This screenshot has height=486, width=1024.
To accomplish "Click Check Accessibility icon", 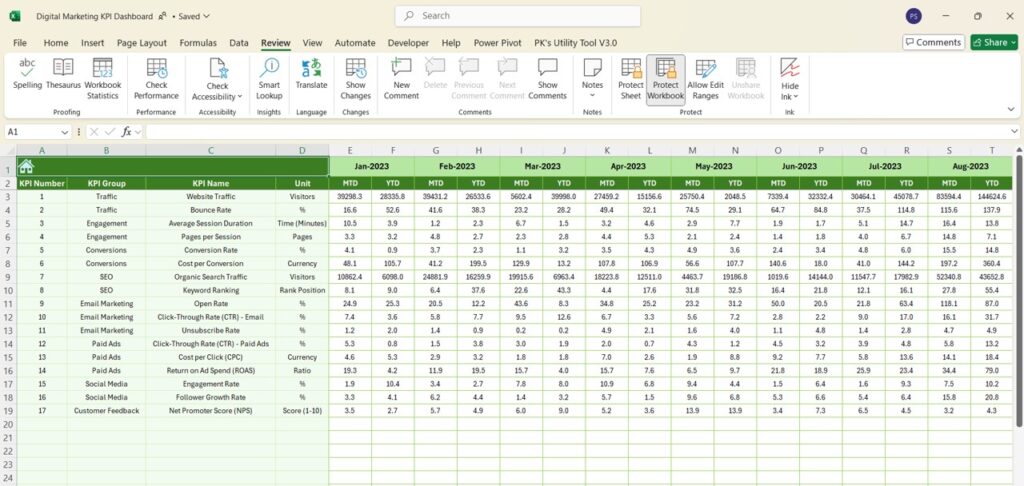I will 217,68.
